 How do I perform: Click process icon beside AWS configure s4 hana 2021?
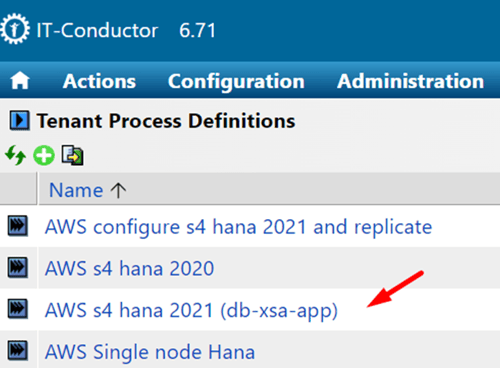point(18,226)
